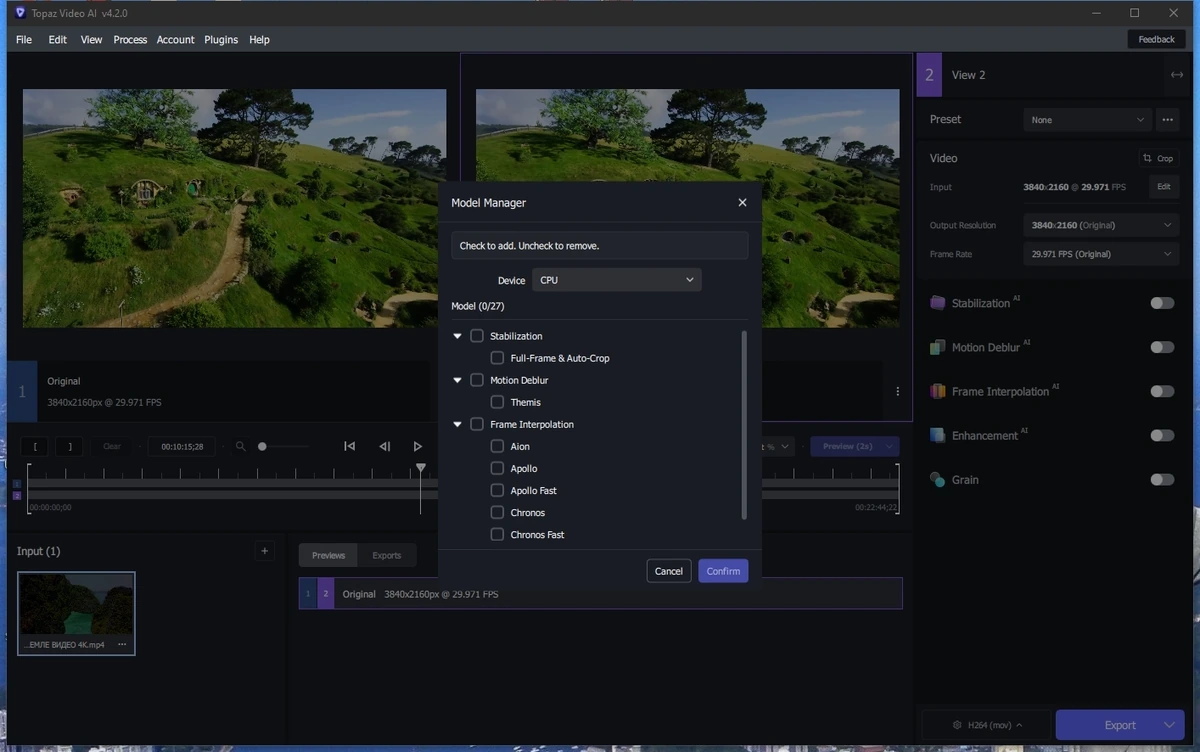
Task: Click the video Input Edit button
Action: point(1164,187)
